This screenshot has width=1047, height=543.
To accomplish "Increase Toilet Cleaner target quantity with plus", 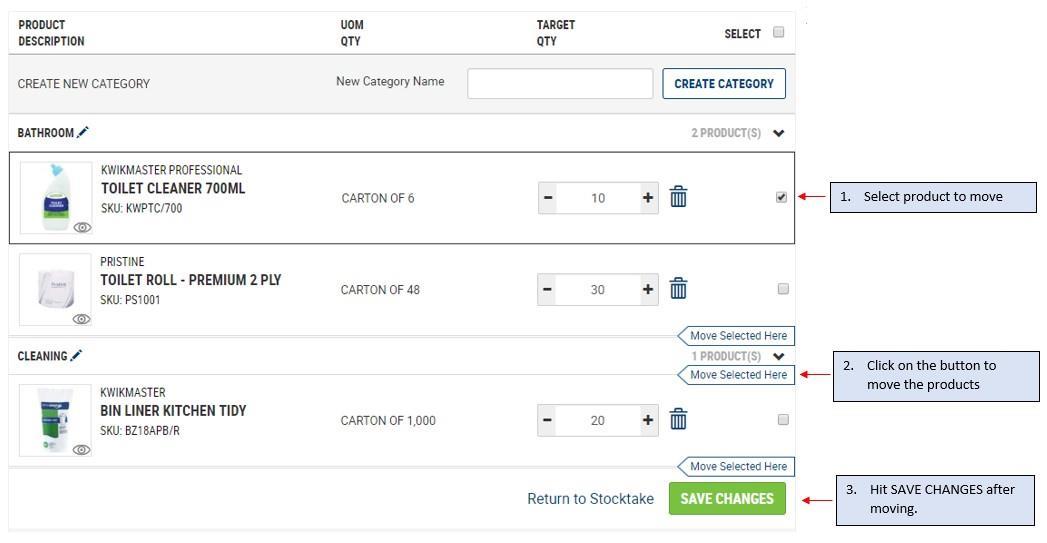I will pos(648,198).
